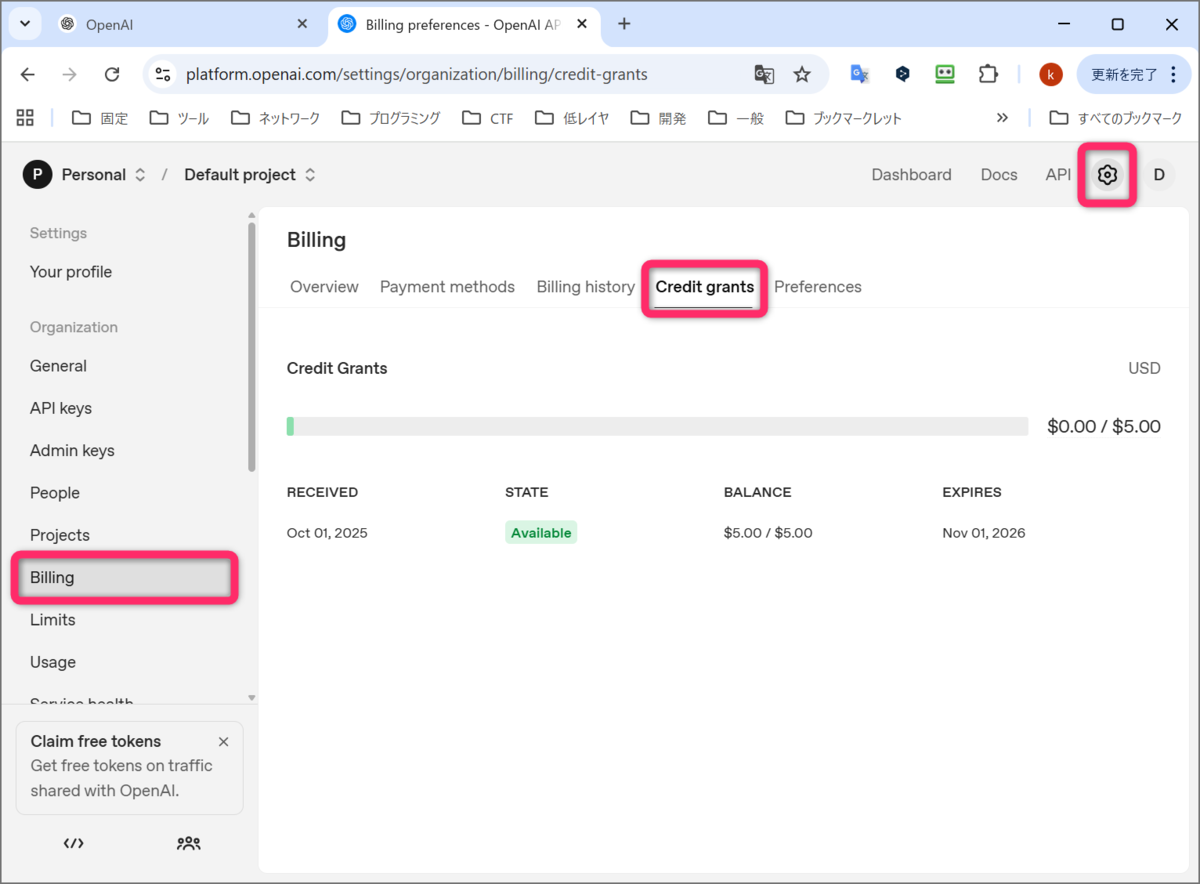Open the すべてのブックマーク folder
This screenshot has width=1200, height=884.
[1115, 118]
